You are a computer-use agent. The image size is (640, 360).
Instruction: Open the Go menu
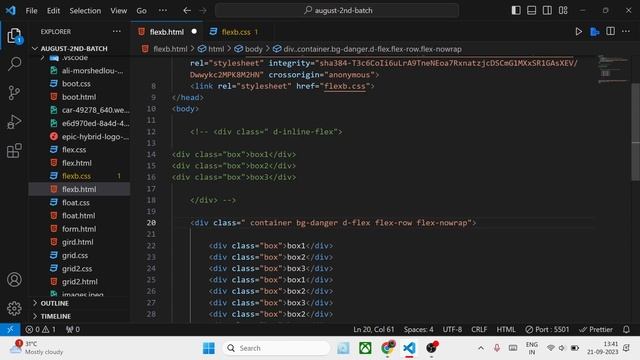pyautogui.click(x=141, y=11)
